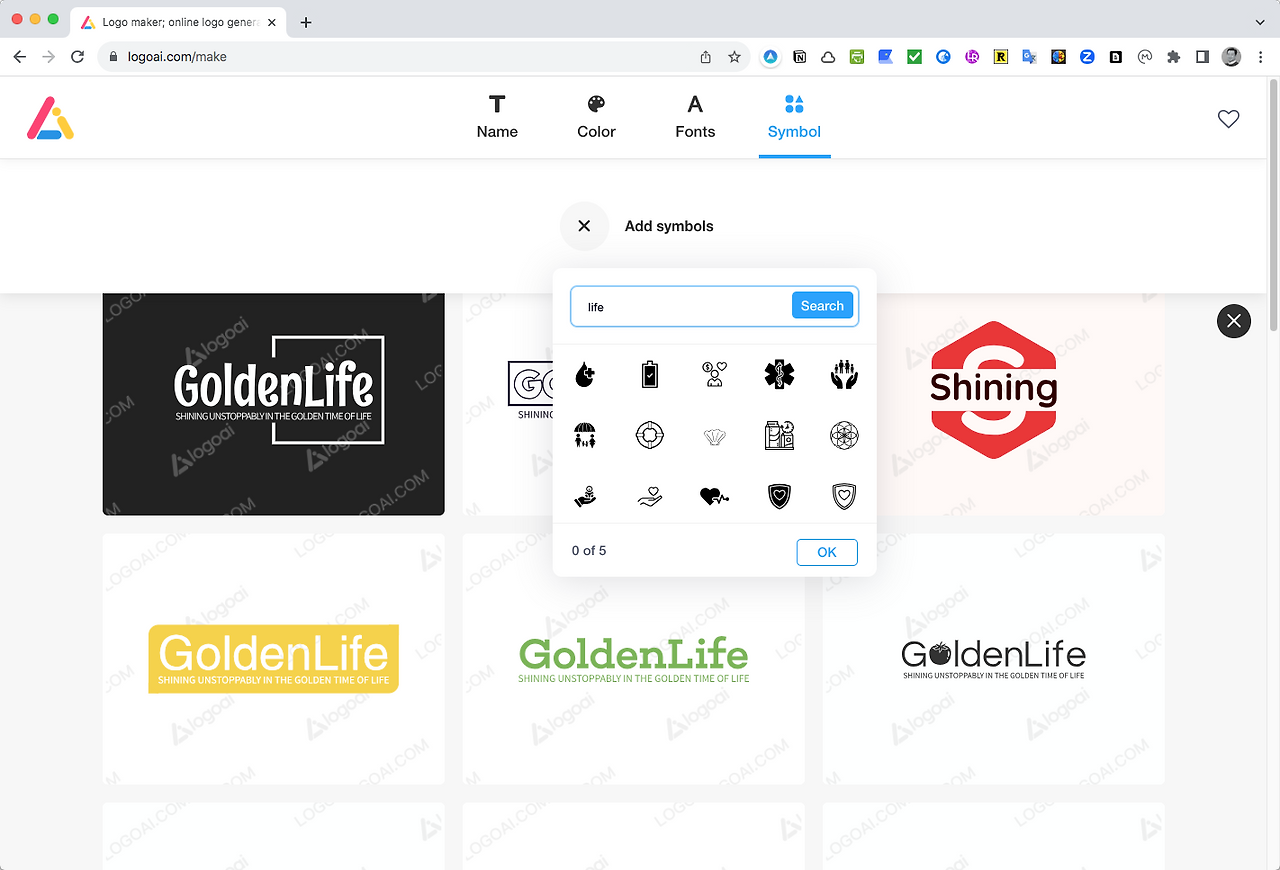Select the blood drop with plus symbol
Viewport: 1280px width, 870px height.
click(585, 375)
